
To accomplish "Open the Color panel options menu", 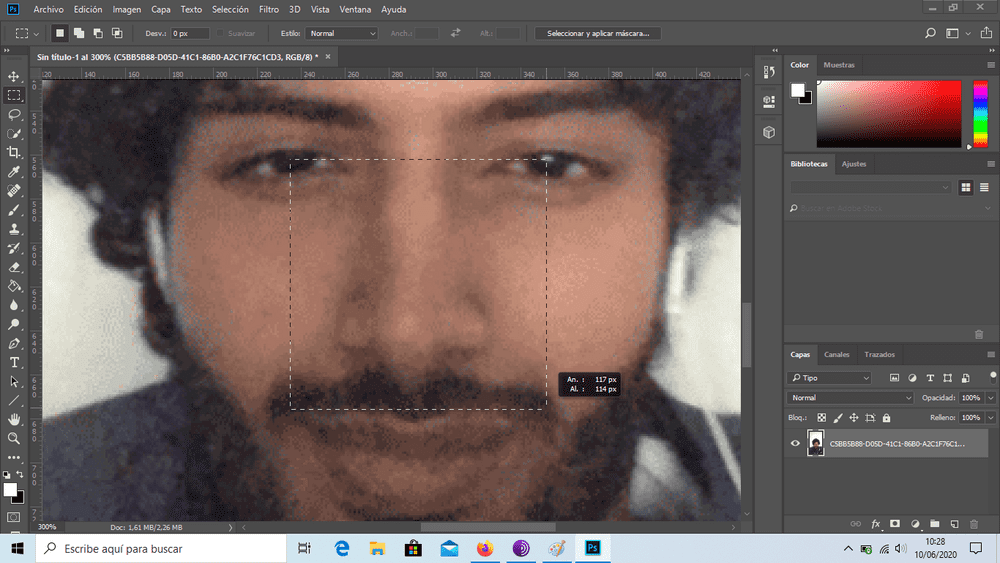I will point(990,65).
